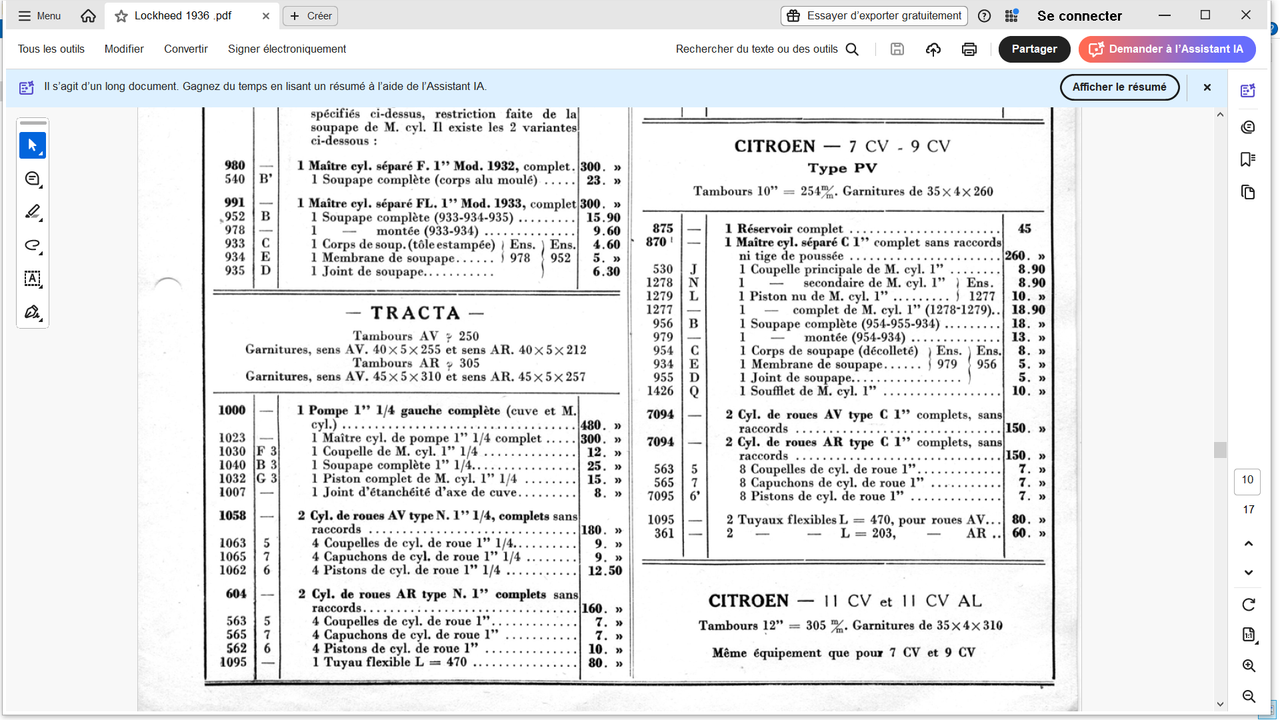This screenshot has height=720, width=1280.
Task: Click the 'Tambours AR ⌀ 305' line
Action: (415, 363)
